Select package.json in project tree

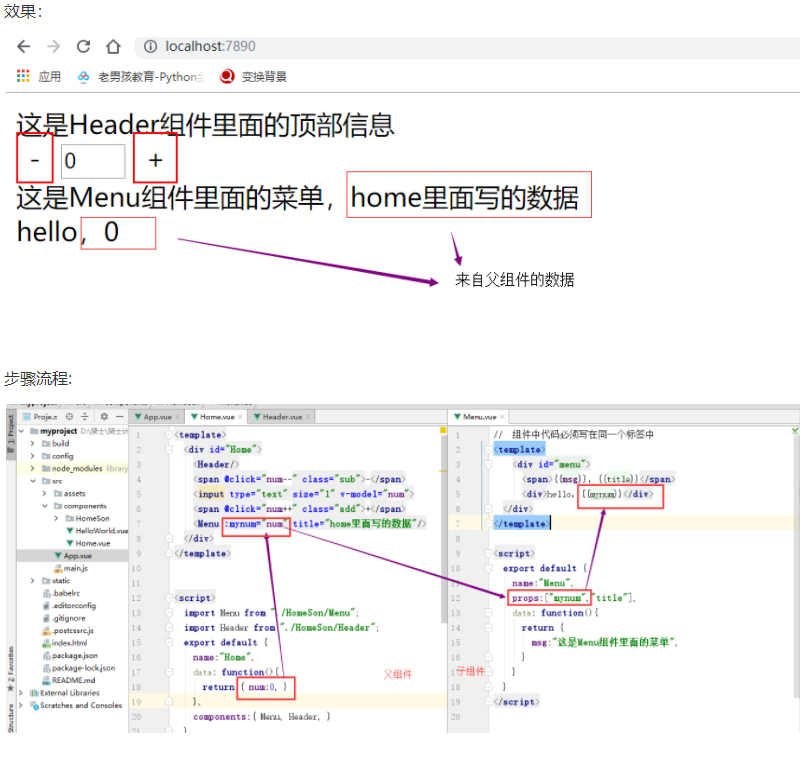(x=70, y=656)
